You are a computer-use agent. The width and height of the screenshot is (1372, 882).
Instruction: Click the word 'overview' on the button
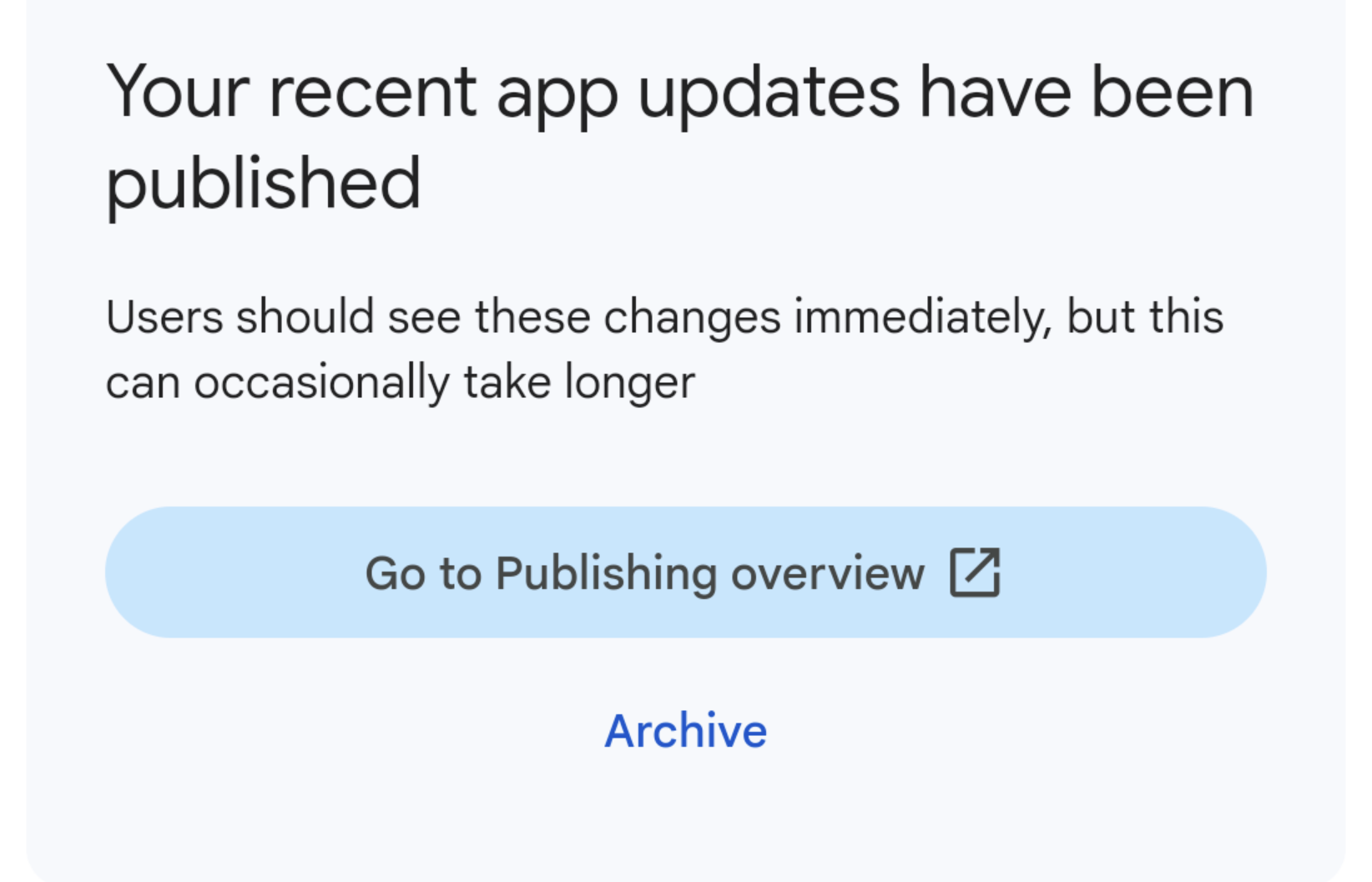pos(827,574)
